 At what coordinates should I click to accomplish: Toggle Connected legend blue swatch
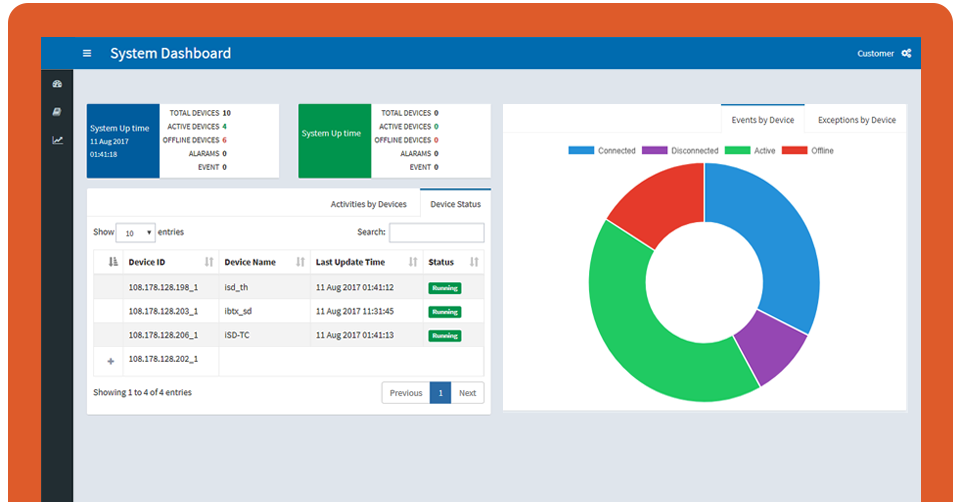pos(581,150)
